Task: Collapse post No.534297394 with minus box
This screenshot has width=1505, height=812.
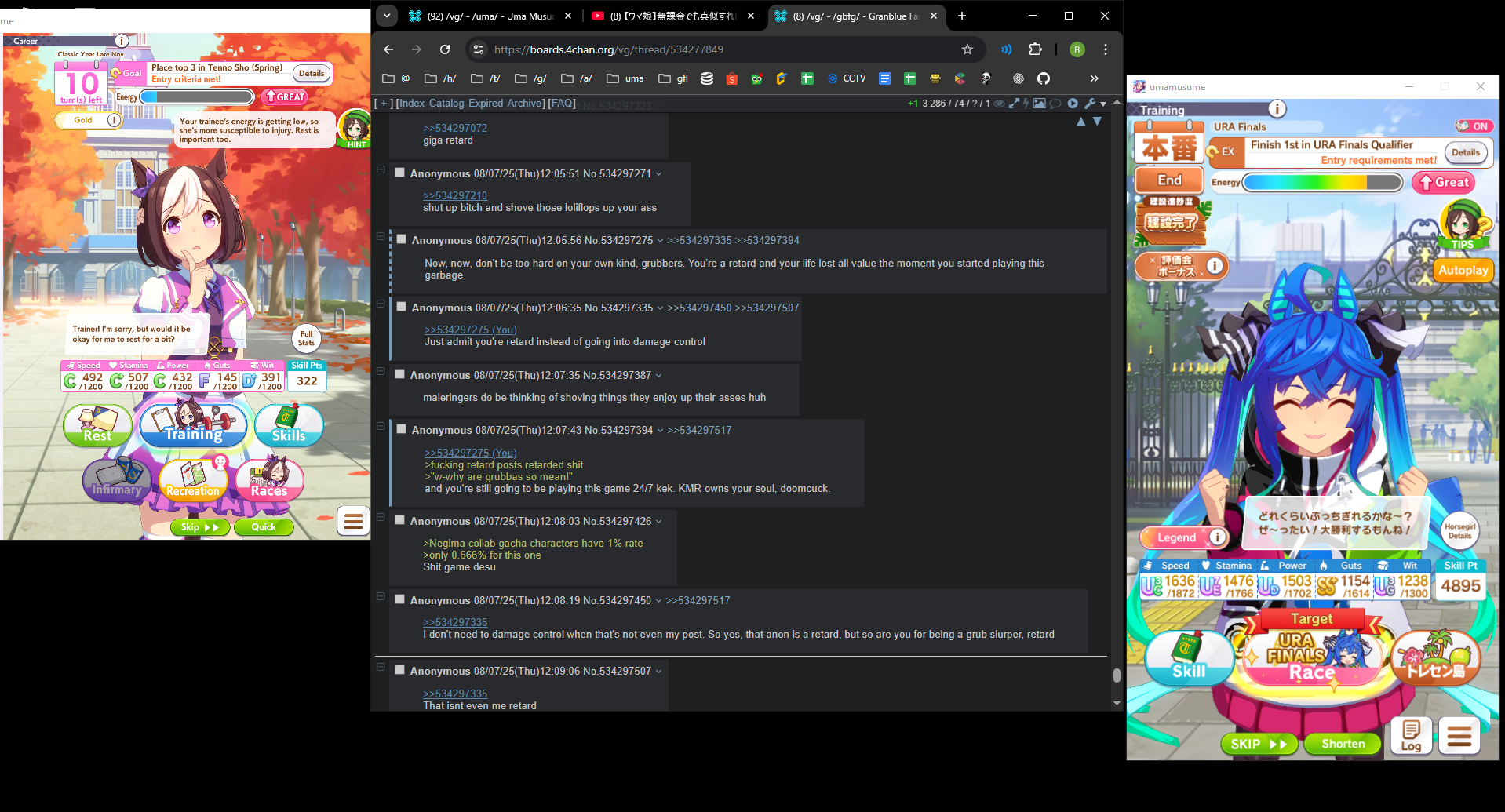Action: [x=381, y=426]
